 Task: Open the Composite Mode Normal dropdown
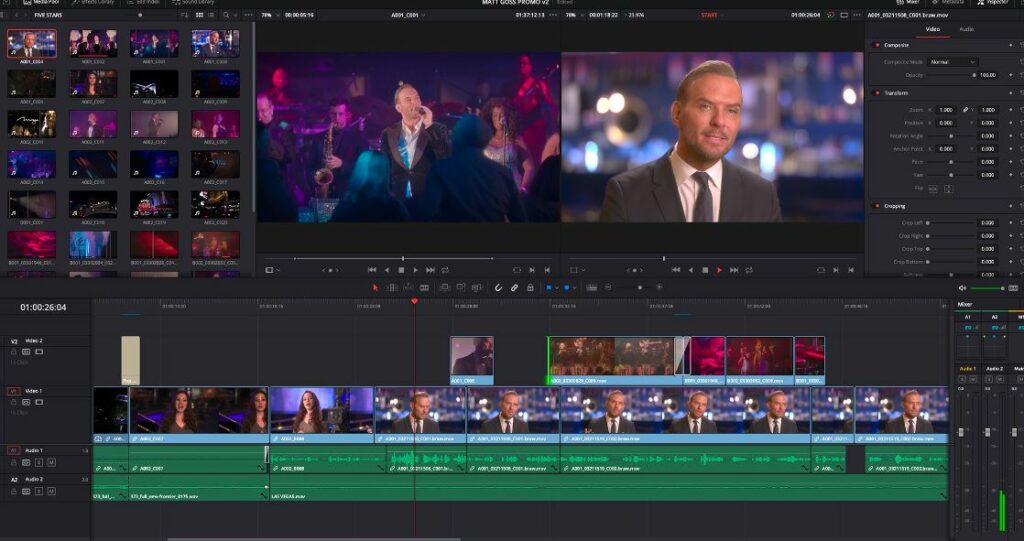tap(952, 62)
